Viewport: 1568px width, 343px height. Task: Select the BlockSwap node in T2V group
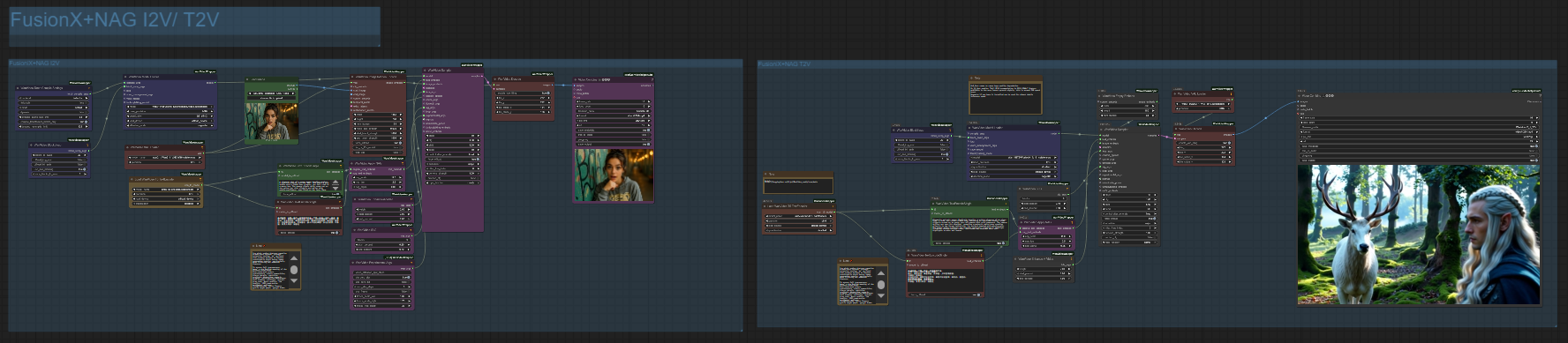922,145
